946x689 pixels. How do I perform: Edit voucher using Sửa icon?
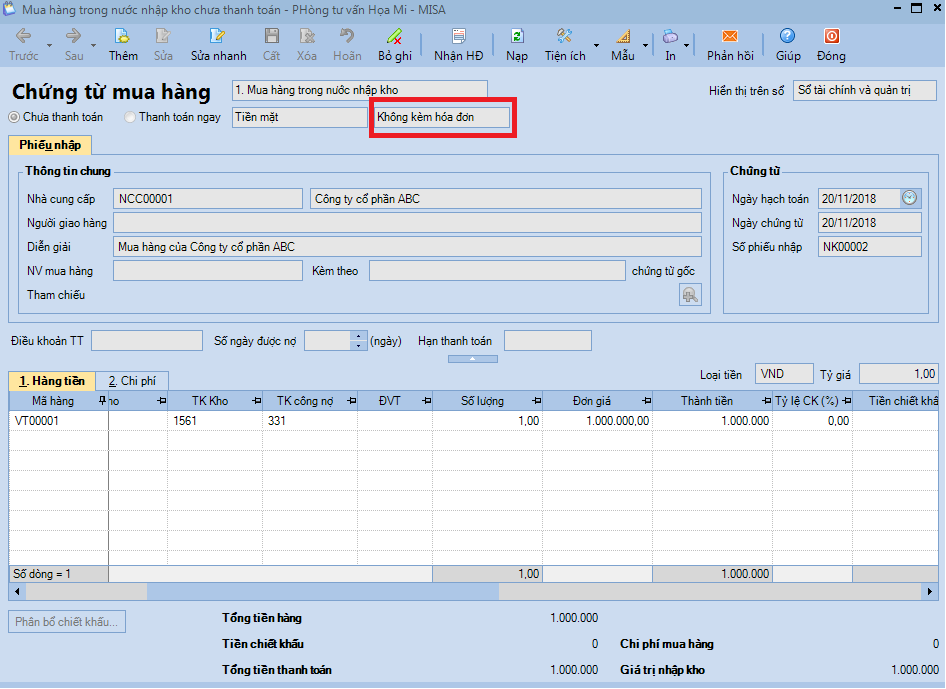point(163,45)
